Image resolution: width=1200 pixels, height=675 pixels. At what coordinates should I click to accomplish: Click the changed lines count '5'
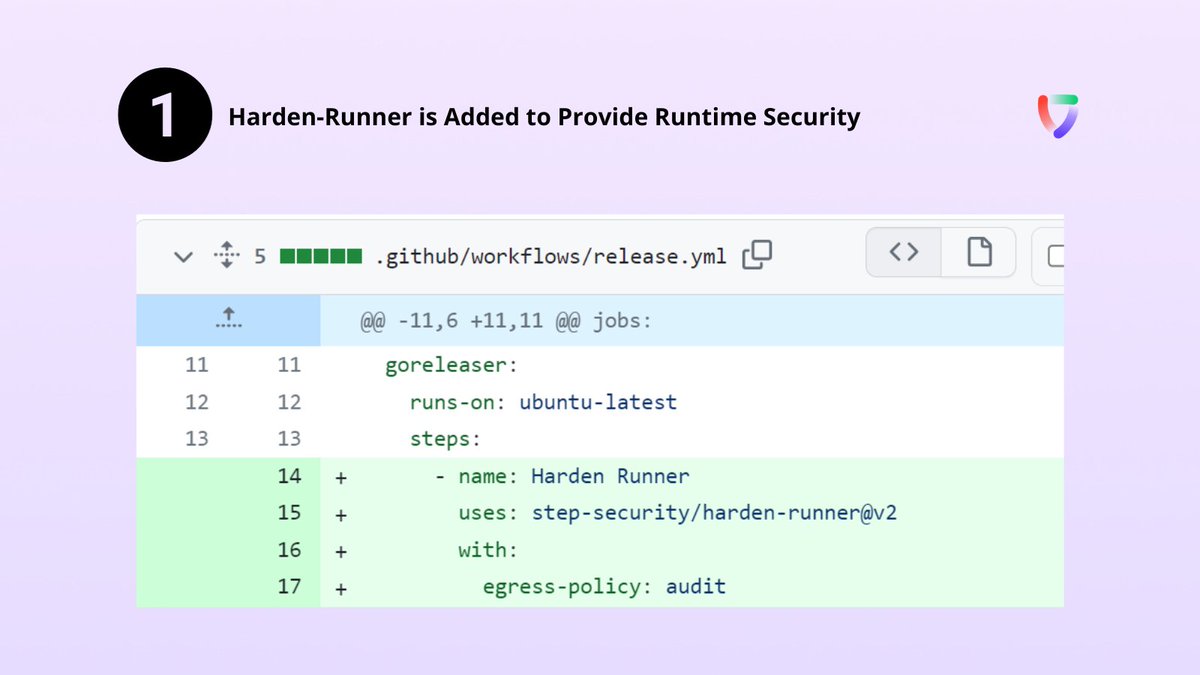(x=259, y=256)
